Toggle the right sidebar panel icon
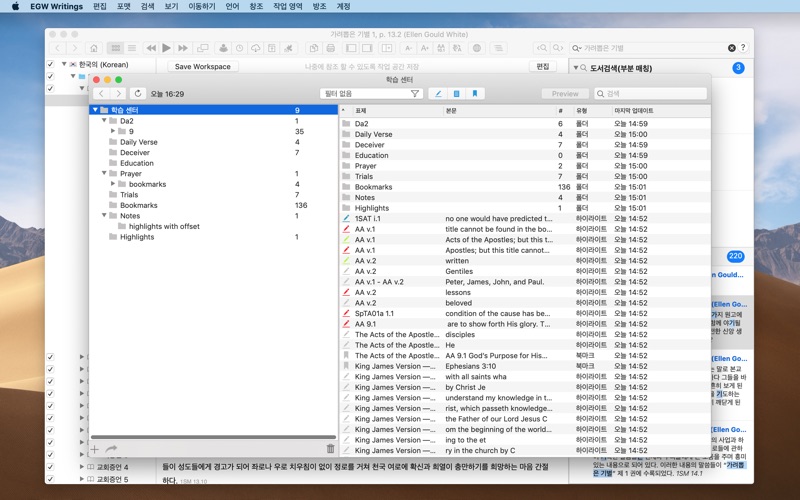This screenshot has height=500, width=800. (367, 48)
